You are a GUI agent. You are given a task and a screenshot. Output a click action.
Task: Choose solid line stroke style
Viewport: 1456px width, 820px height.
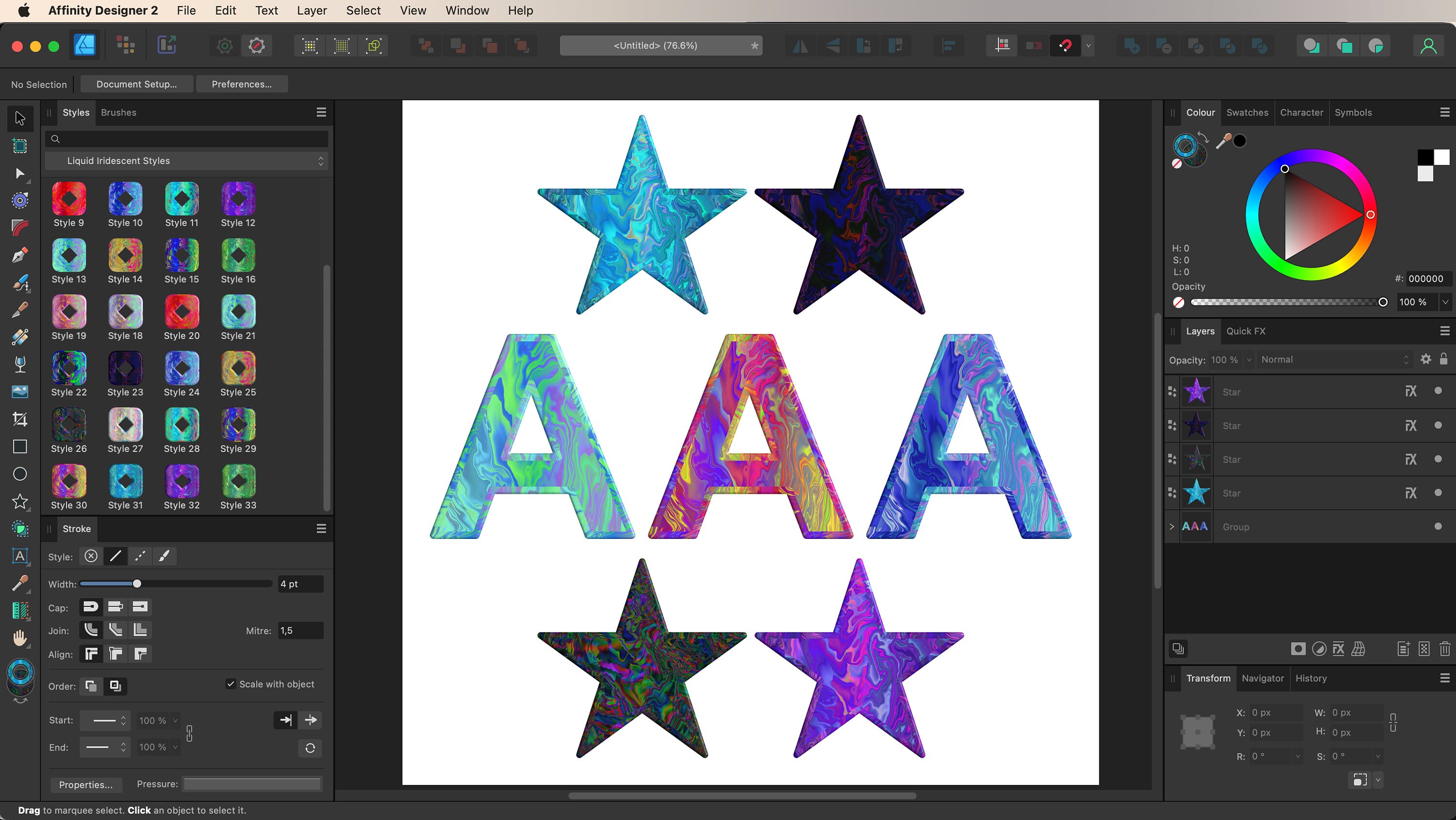coord(116,556)
